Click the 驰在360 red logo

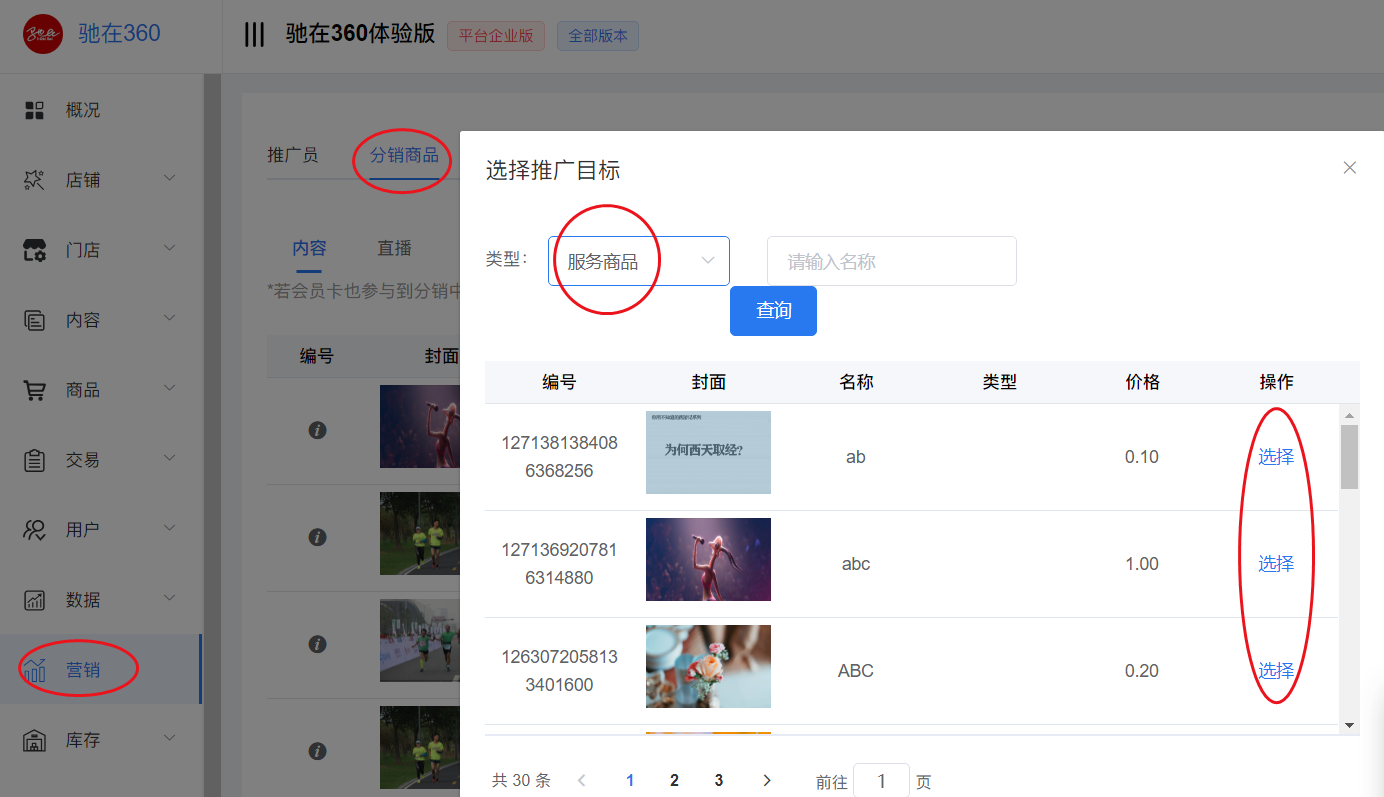coord(43,34)
